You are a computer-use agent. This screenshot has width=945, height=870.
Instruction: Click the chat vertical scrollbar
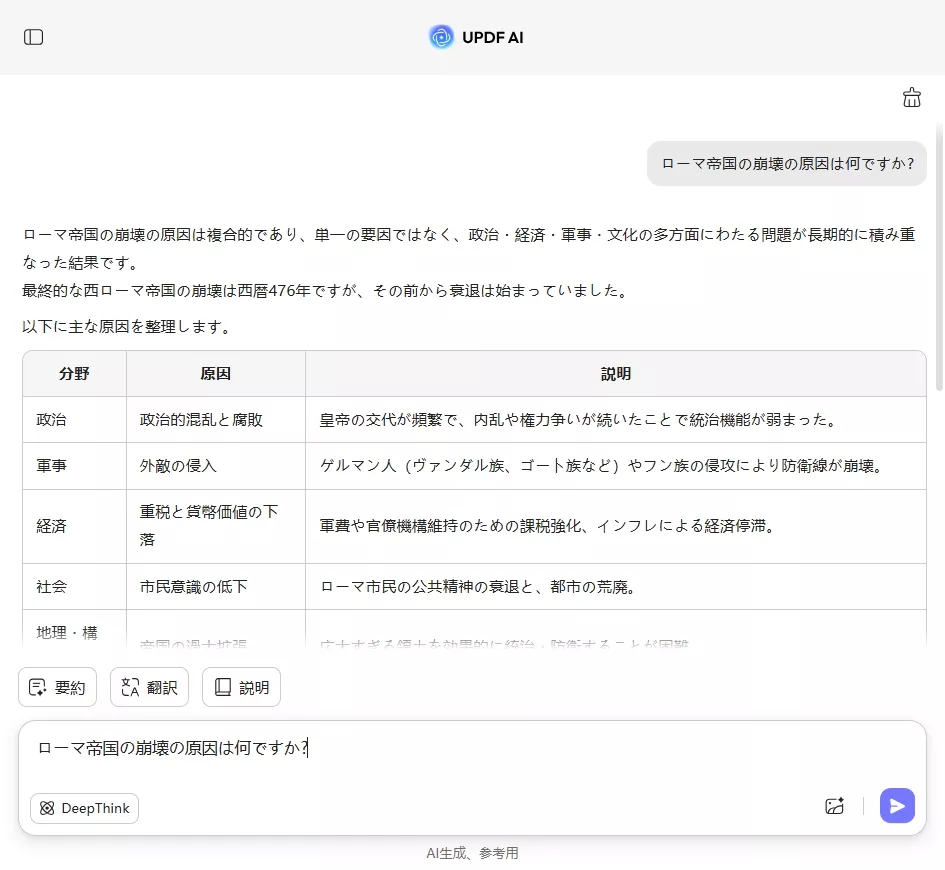click(x=939, y=257)
